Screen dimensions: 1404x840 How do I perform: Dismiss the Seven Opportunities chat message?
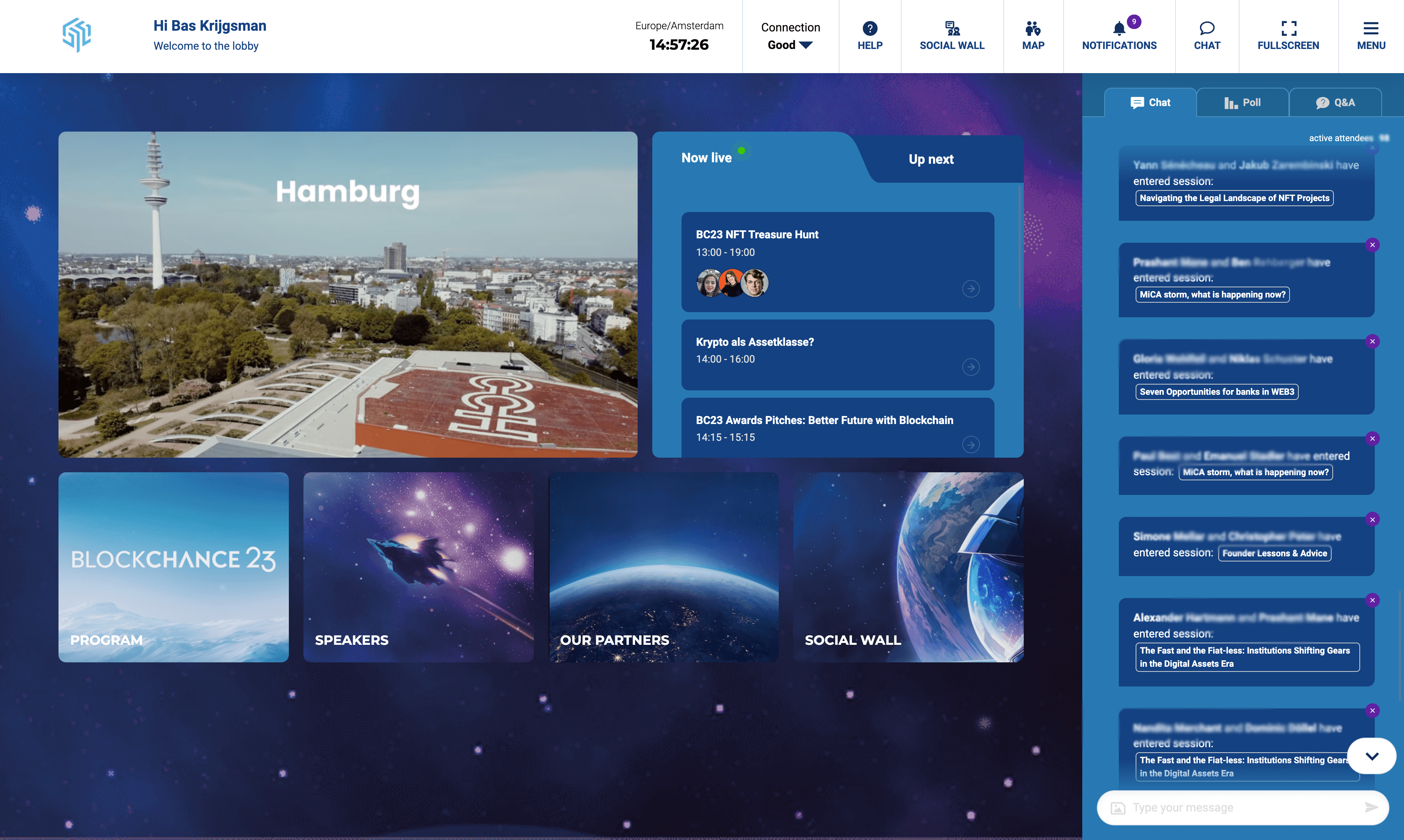click(x=1372, y=341)
